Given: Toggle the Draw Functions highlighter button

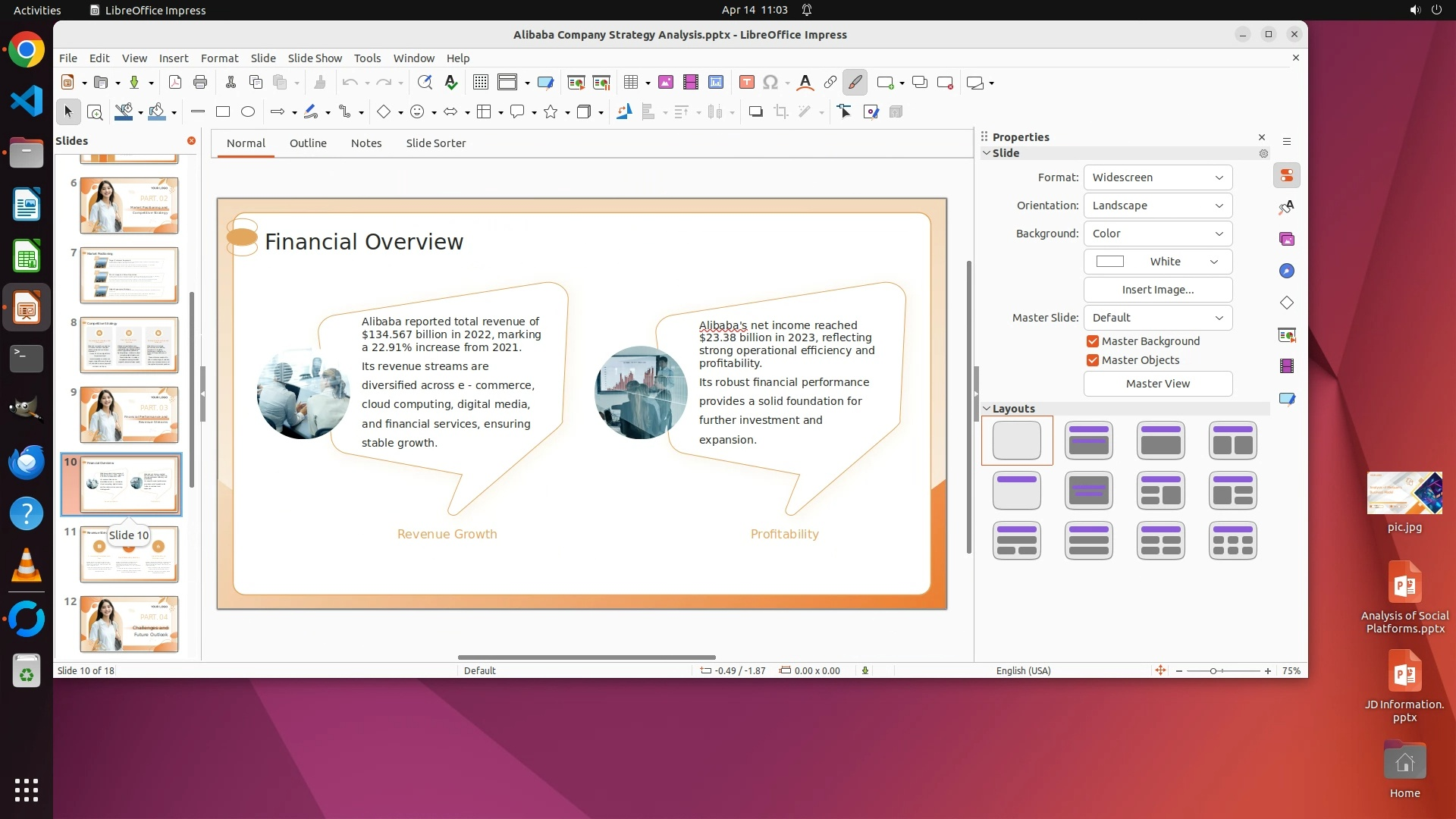Looking at the screenshot, I should pyautogui.click(x=855, y=83).
